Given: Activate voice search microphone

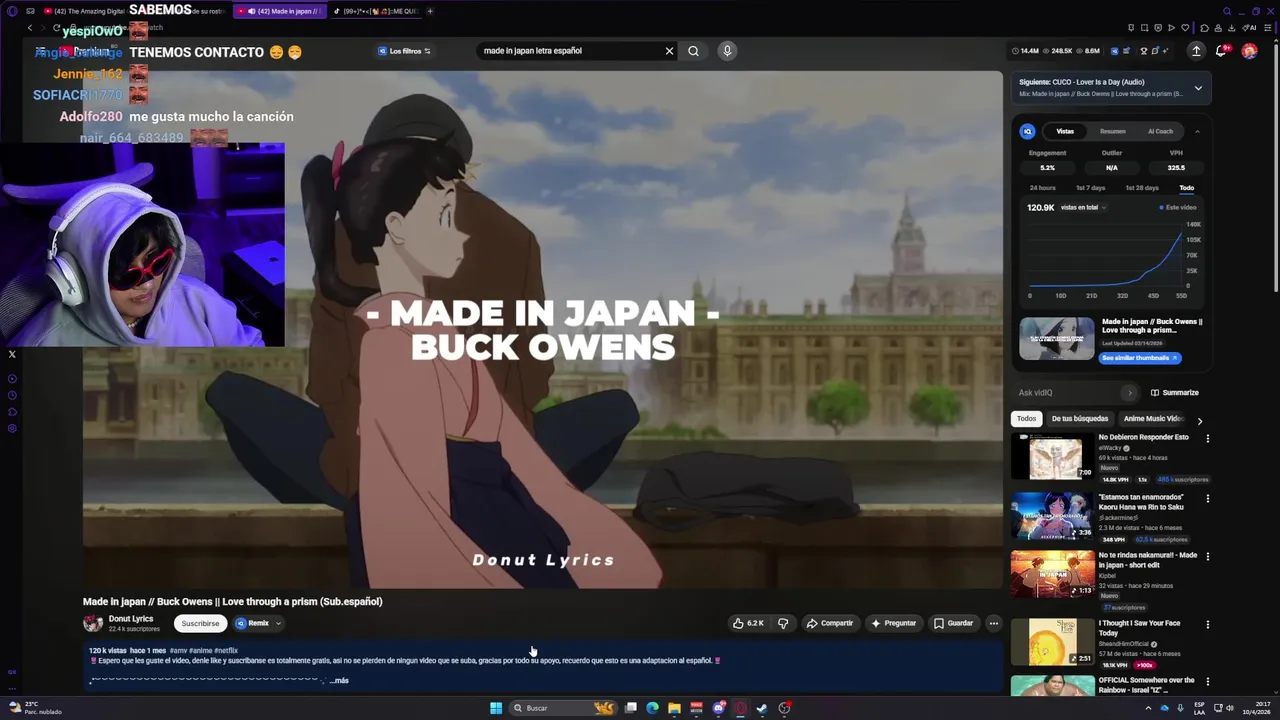Looking at the screenshot, I should [727, 51].
